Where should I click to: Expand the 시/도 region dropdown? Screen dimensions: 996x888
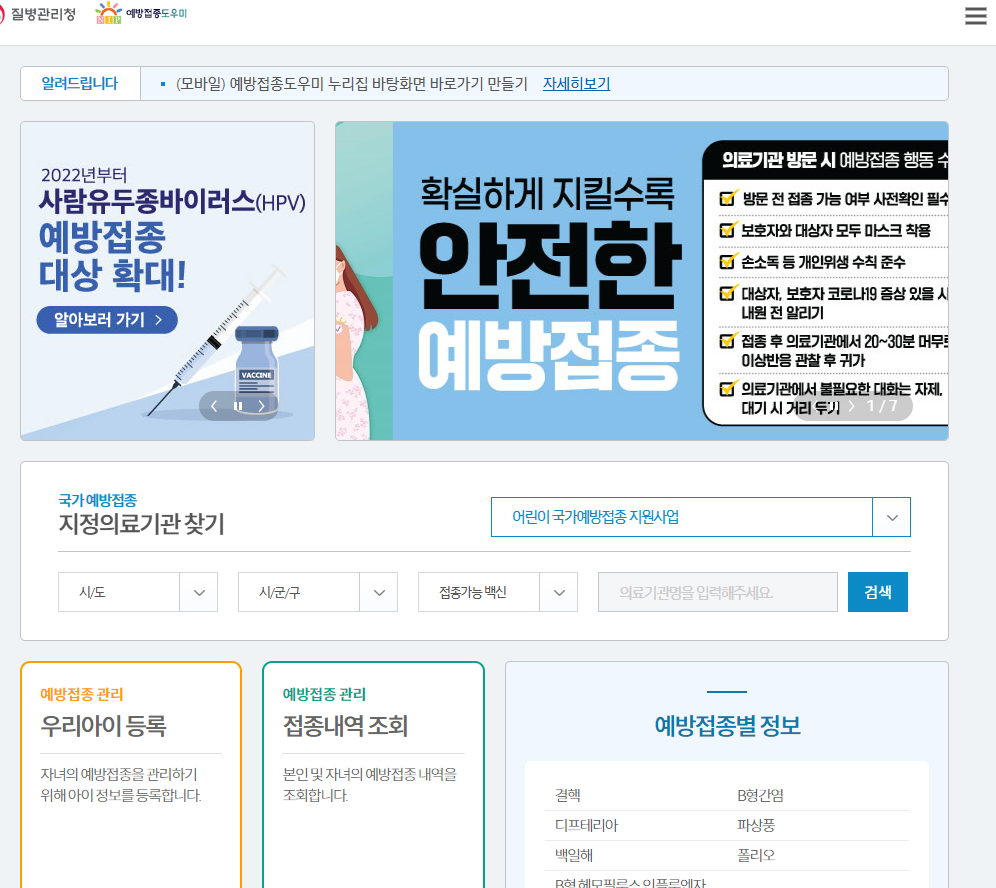point(137,592)
